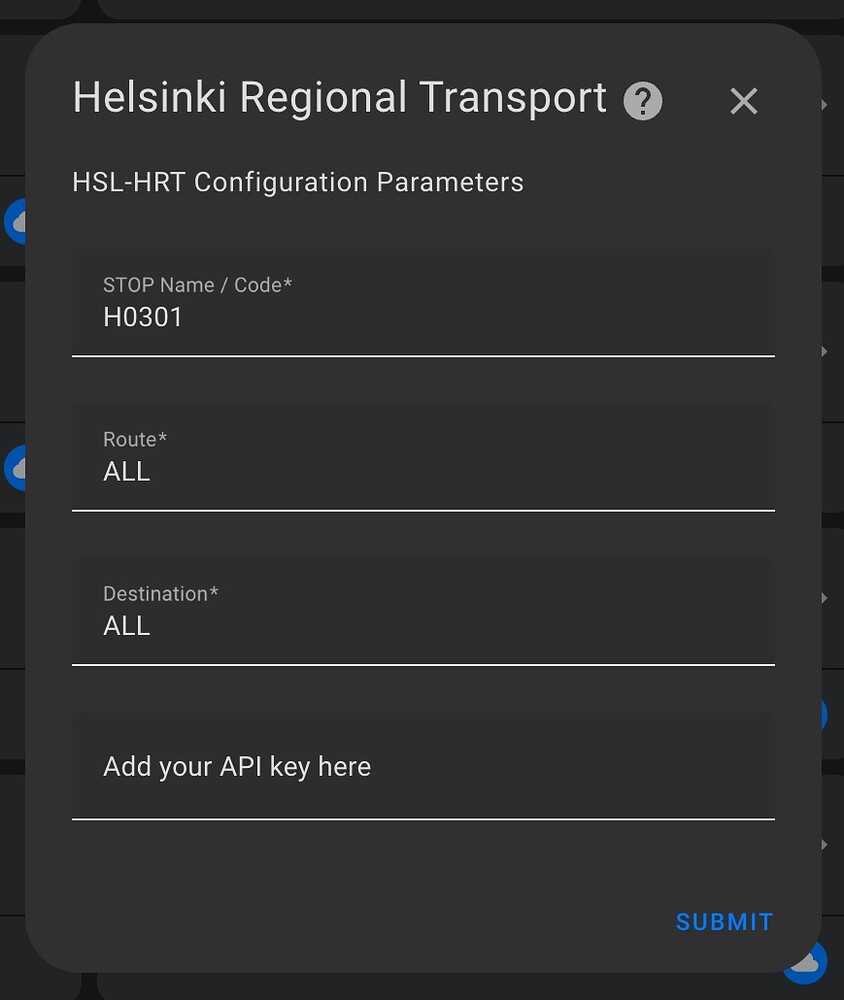Click the 'HSL-HRT Configuration Parameters' heading
The image size is (844, 1000).
pyautogui.click(x=297, y=182)
